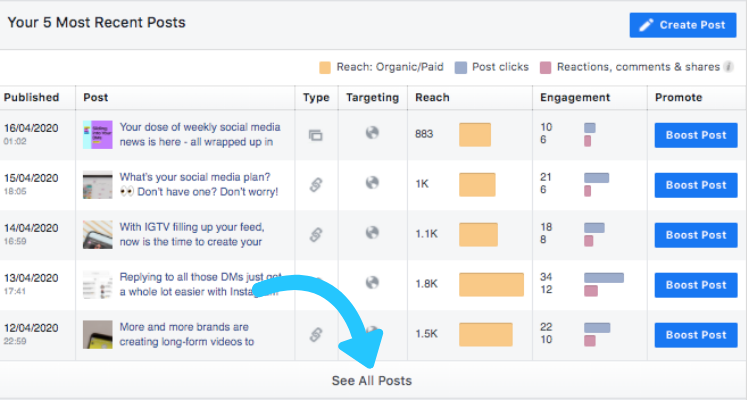
Task: Click the info icon beside reactions legend
Action: 728,67
